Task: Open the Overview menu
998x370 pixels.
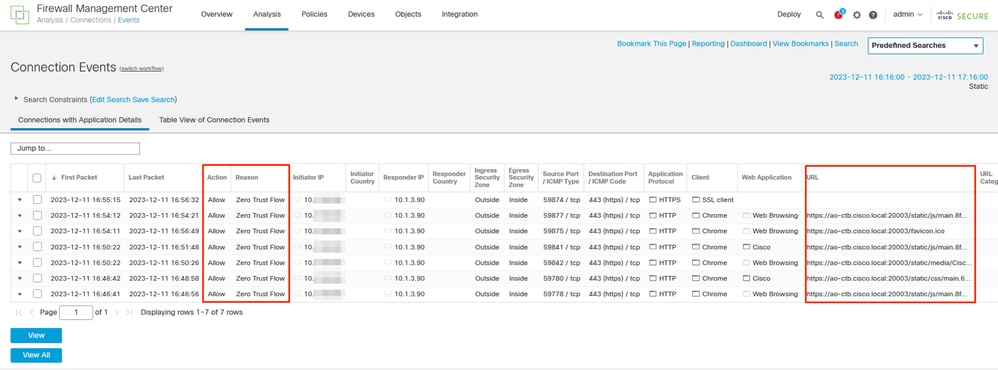Action: [216, 14]
